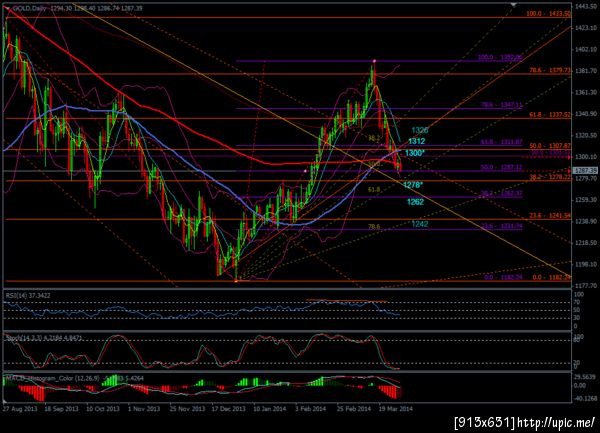
Task: Select orange Fibonacci label 78.6 - 1379.71
Action: point(550,70)
